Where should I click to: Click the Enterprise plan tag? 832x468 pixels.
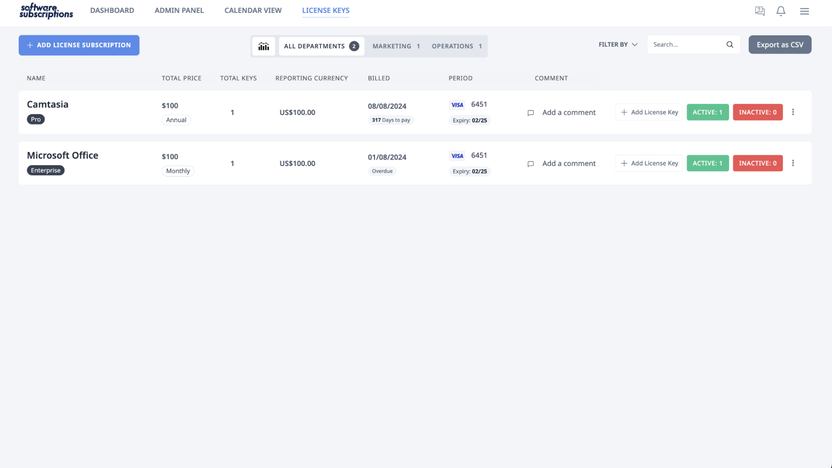click(x=46, y=170)
